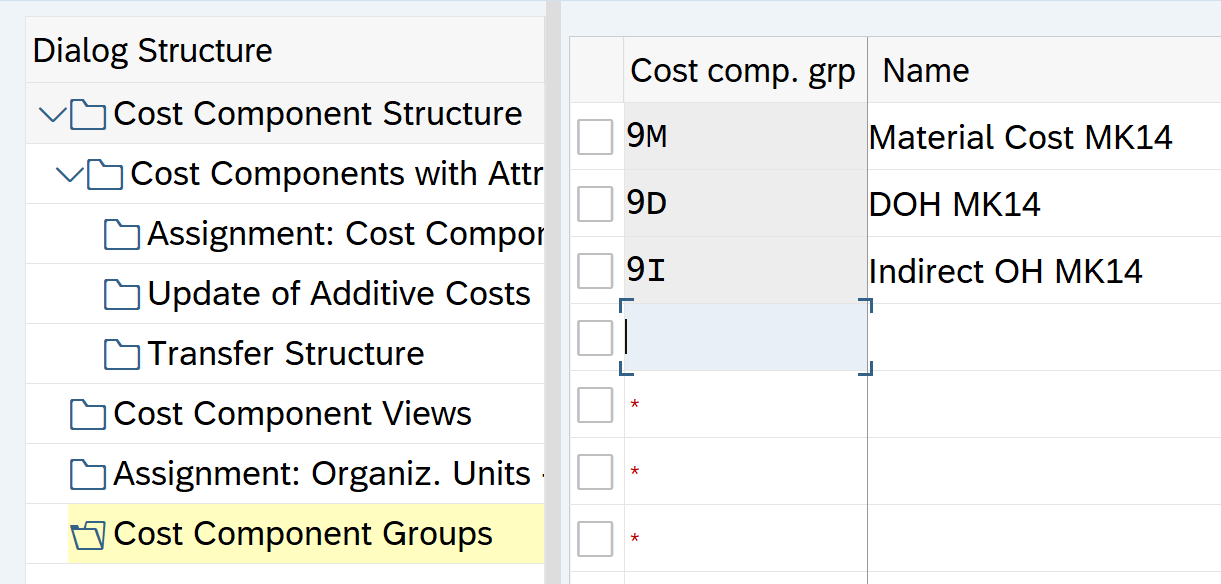Screen dimensions: 1221x584
Task: Open Transfer Structure in dialog tree
Action: tap(286, 354)
